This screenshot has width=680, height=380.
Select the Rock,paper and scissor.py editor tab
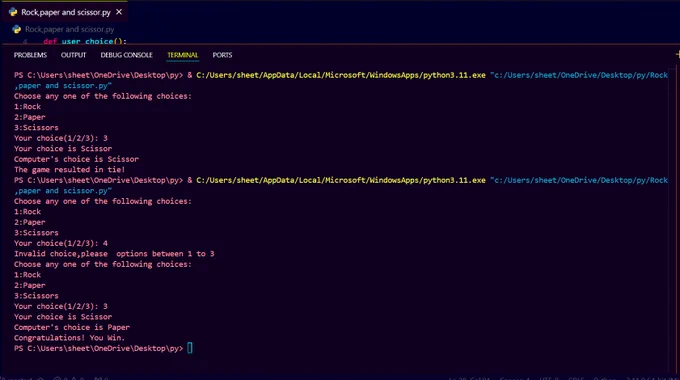coord(65,12)
